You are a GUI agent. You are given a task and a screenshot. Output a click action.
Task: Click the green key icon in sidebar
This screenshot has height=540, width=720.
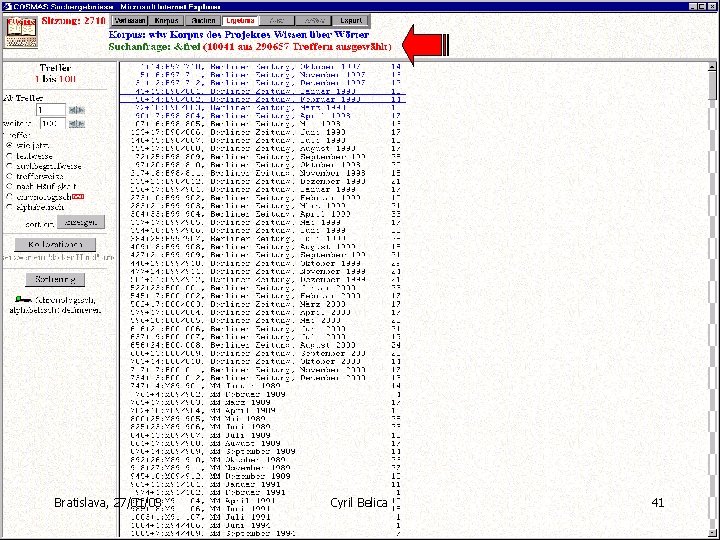(x=22, y=300)
